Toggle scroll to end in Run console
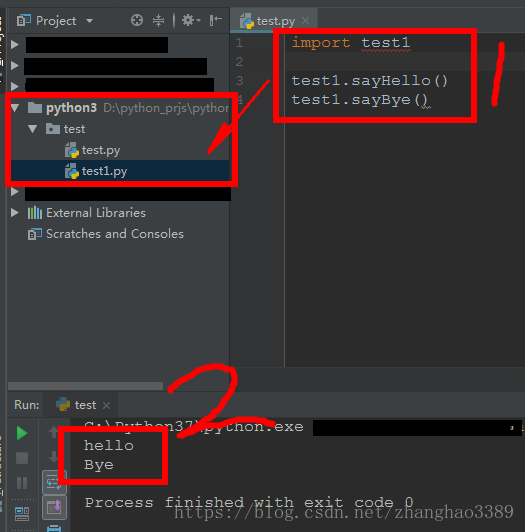The width and height of the screenshot is (525, 532). pyautogui.click(x=54, y=507)
